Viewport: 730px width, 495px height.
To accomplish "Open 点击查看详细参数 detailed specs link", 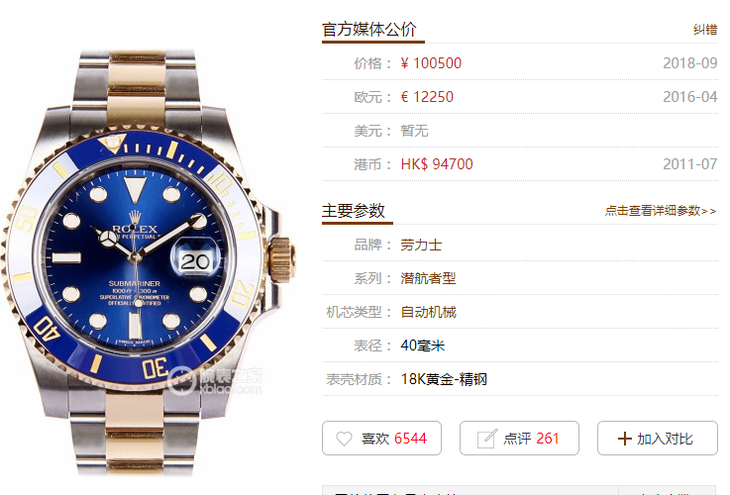I will pos(660,211).
